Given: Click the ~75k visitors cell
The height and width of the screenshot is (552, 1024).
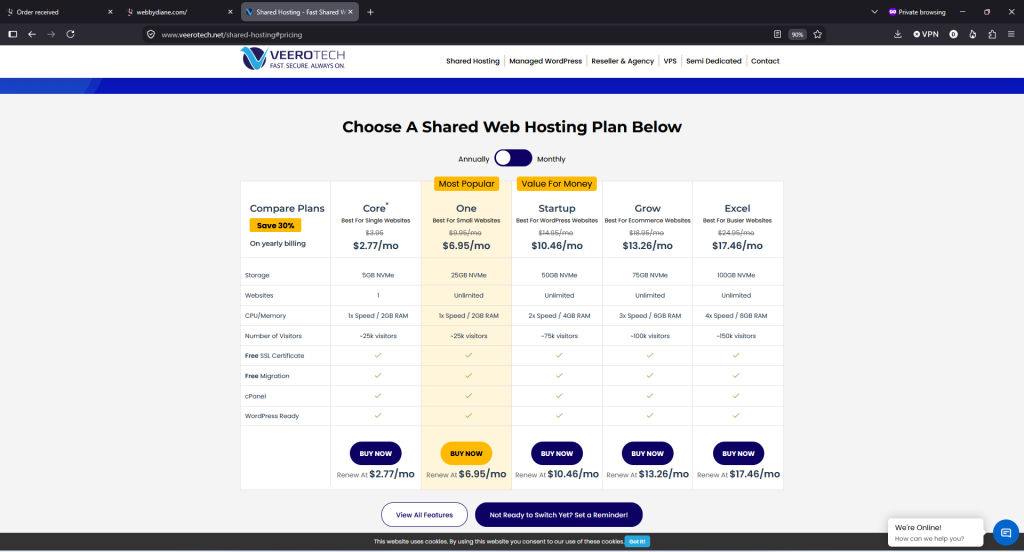Looking at the screenshot, I should pos(559,336).
